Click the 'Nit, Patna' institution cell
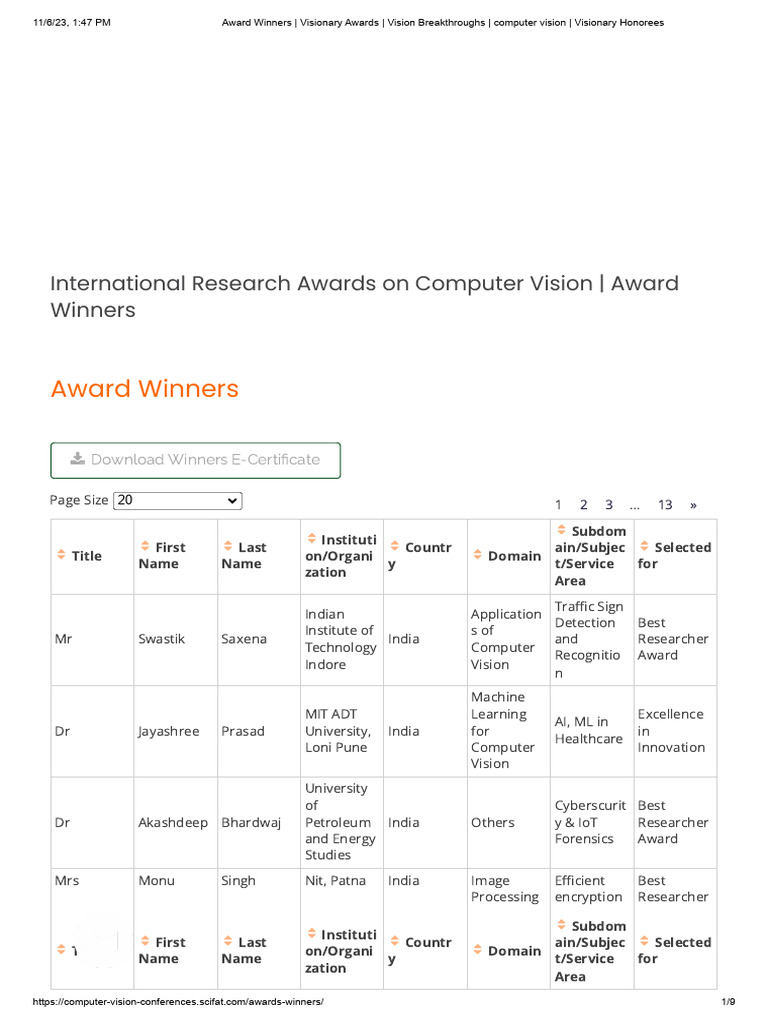Screen dimensions: 768x1024 336,881
